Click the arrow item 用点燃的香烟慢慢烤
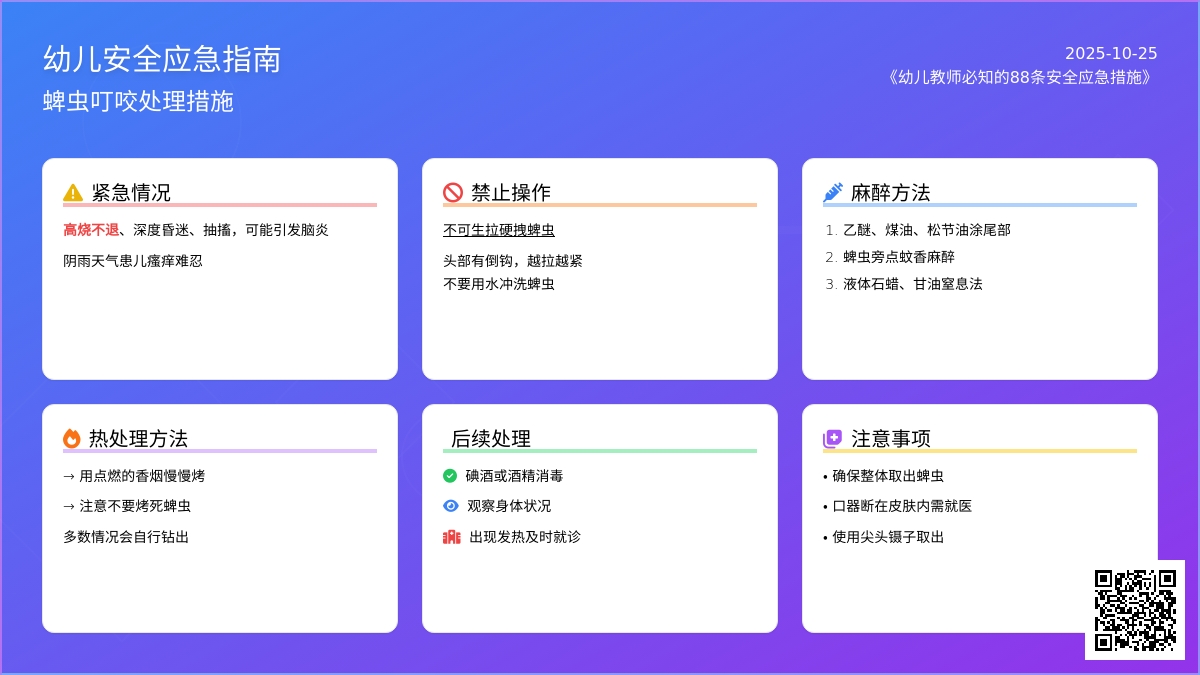Image resolution: width=1200 pixels, height=675 pixels. [x=134, y=476]
